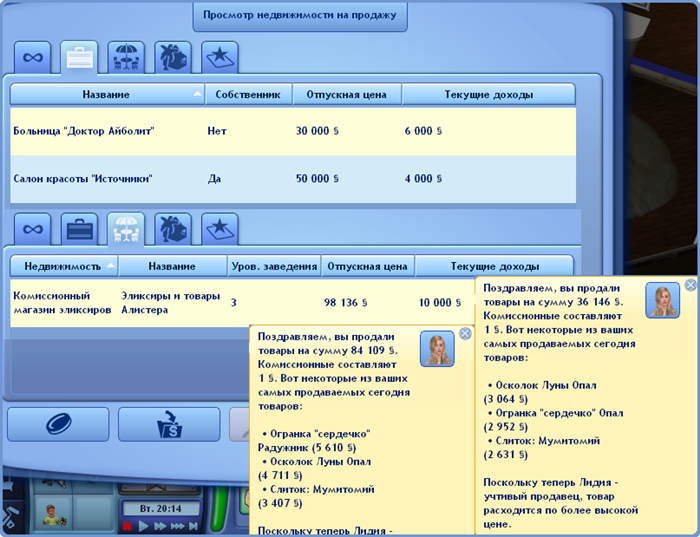Click the 50 000 § price cell
700x537 pixels.
click(x=317, y=179)
